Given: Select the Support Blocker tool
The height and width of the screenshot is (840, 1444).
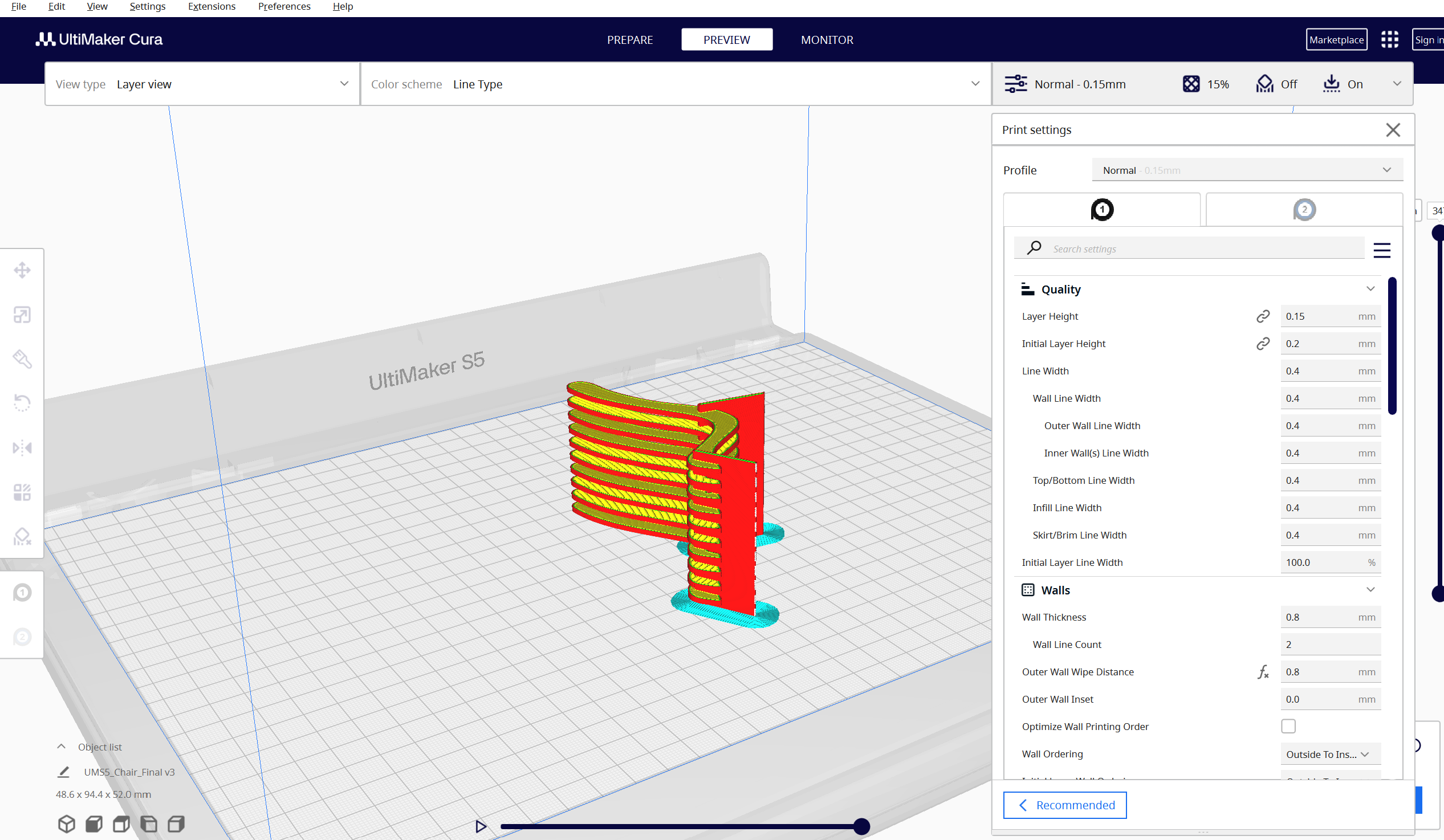Looking at the screenshot, I should [x=22, y=536].
